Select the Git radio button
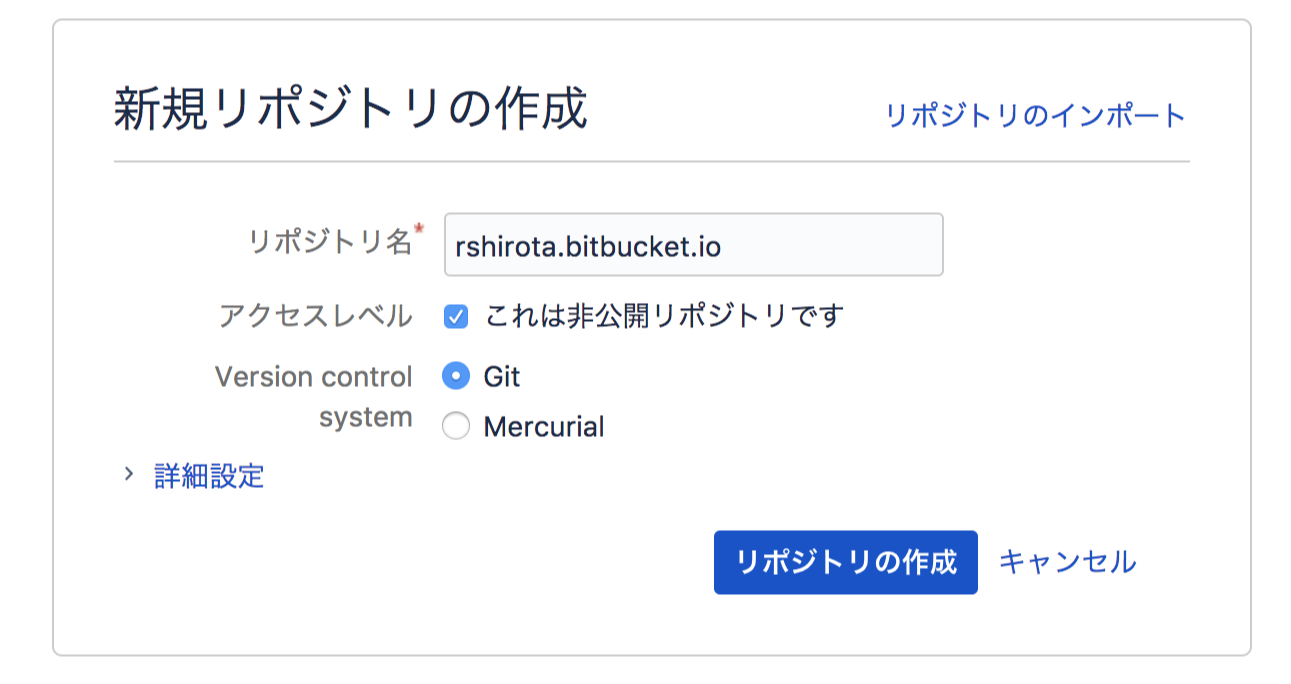The image size is (1291, 684). pos(456,377)
